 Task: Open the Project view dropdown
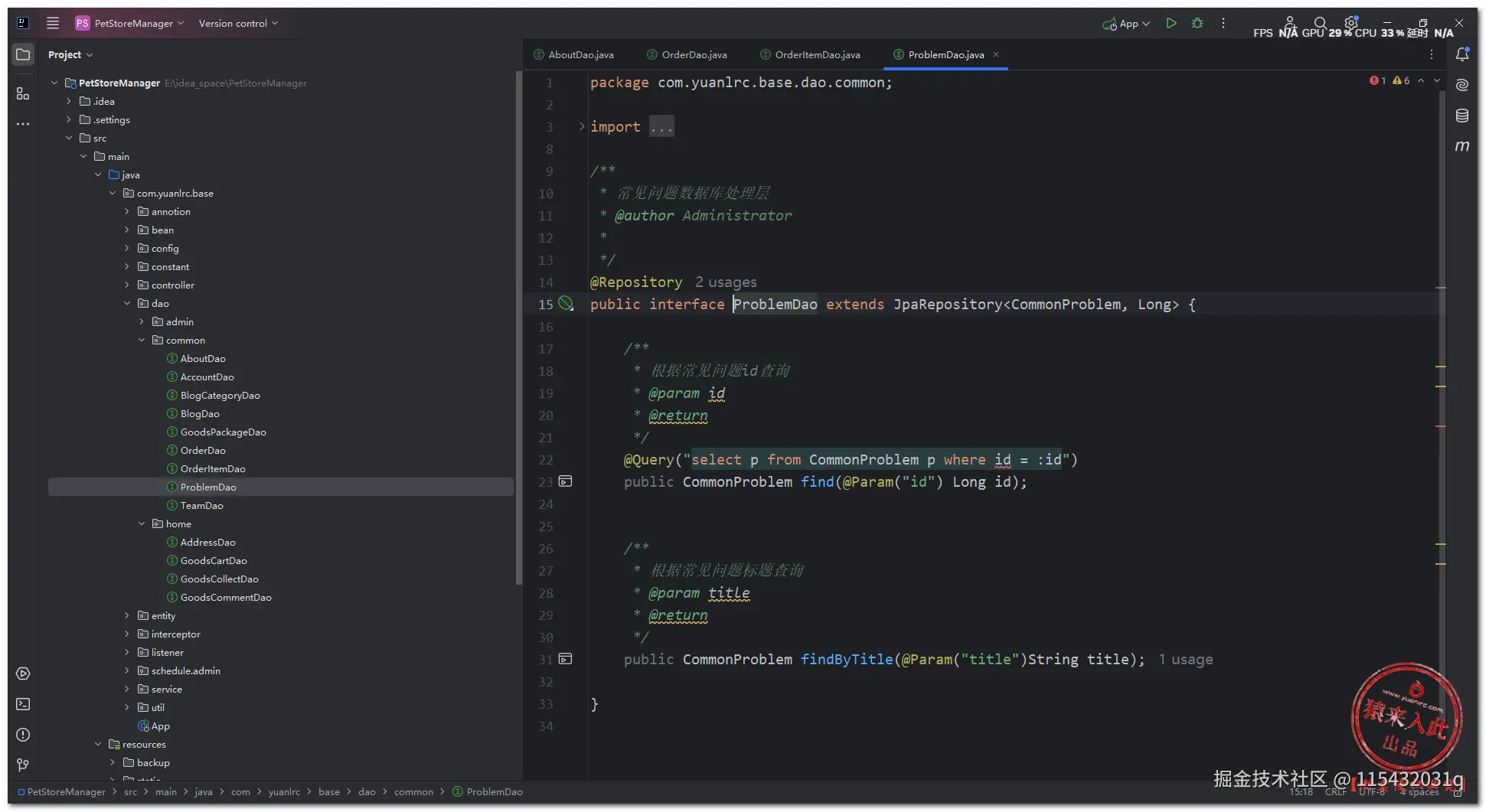[x=70, y=54]
